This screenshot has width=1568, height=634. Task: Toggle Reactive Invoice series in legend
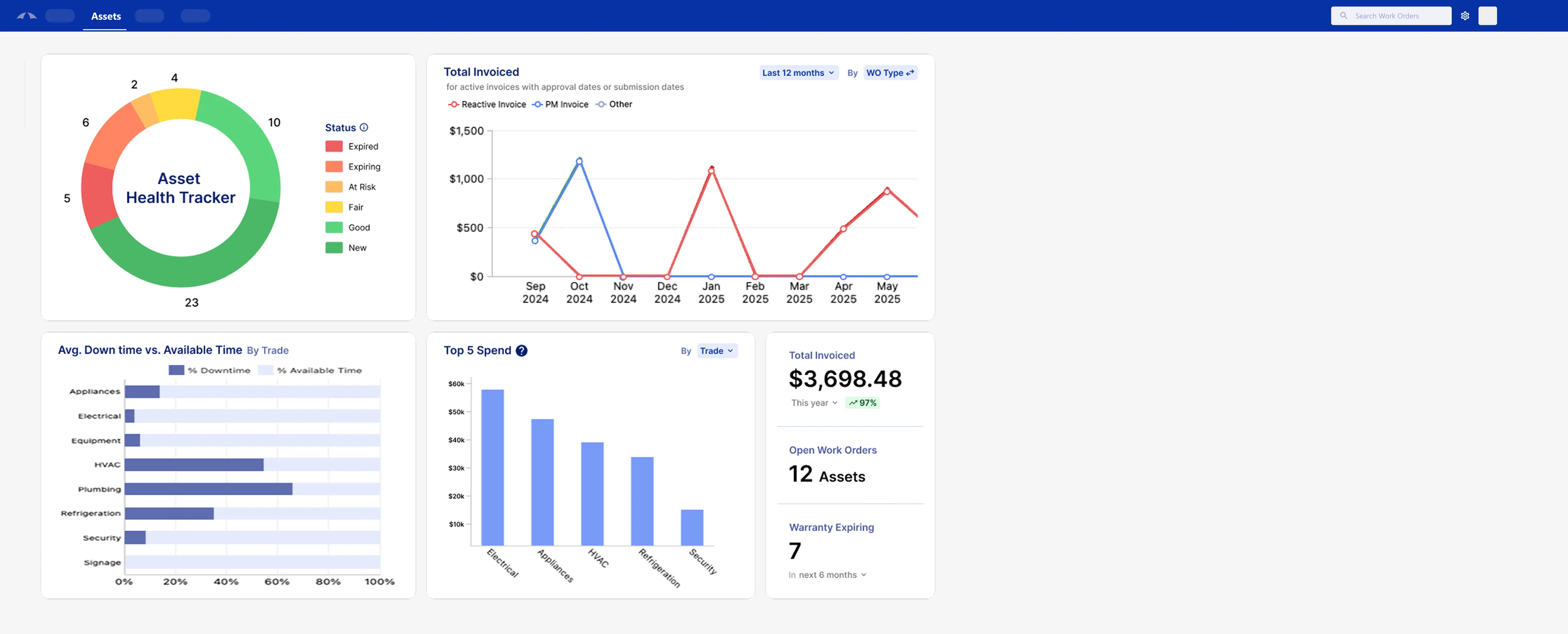[x=486, y=105]
